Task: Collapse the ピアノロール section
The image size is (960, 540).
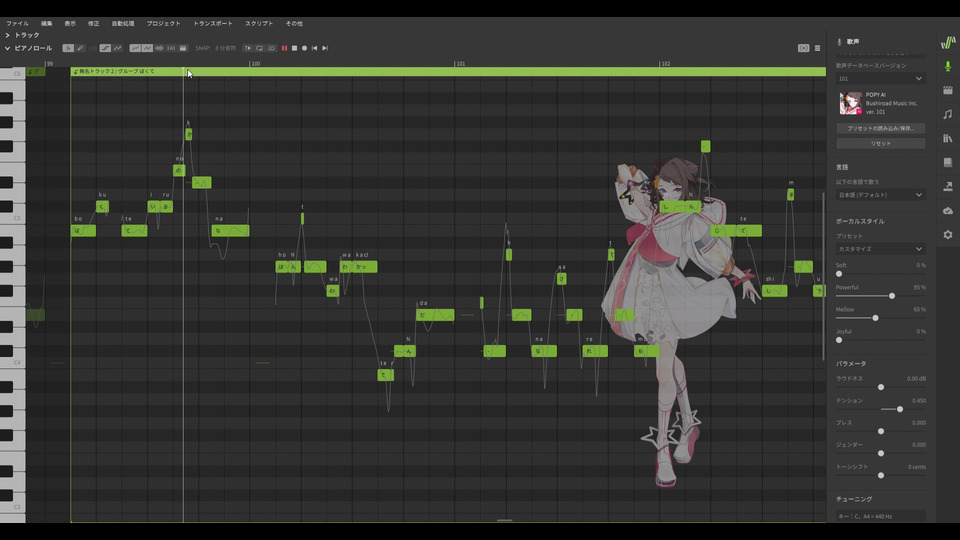Action: point(7,48)
